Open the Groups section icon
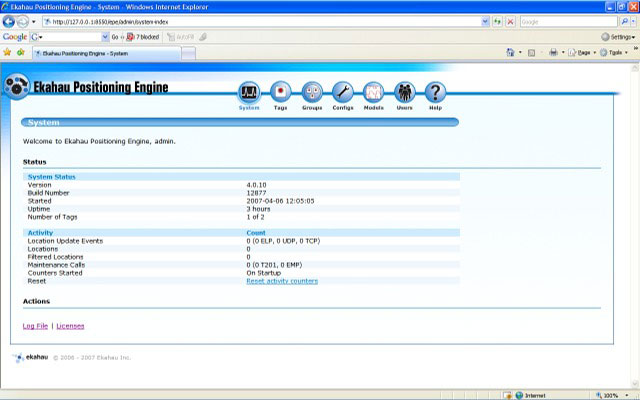640x400 pixels. (x=312, y=92)
